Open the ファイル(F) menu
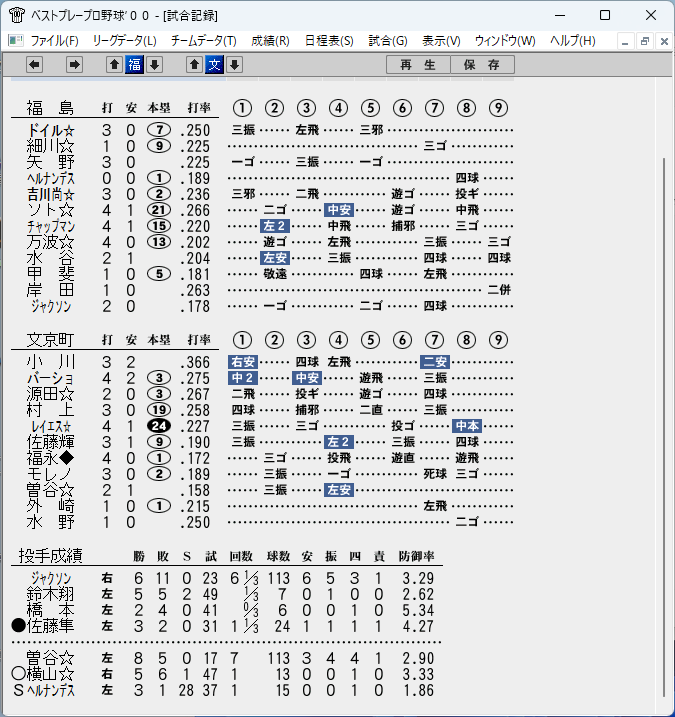This screenshot has width=675, height=717. tap(54, 41)
